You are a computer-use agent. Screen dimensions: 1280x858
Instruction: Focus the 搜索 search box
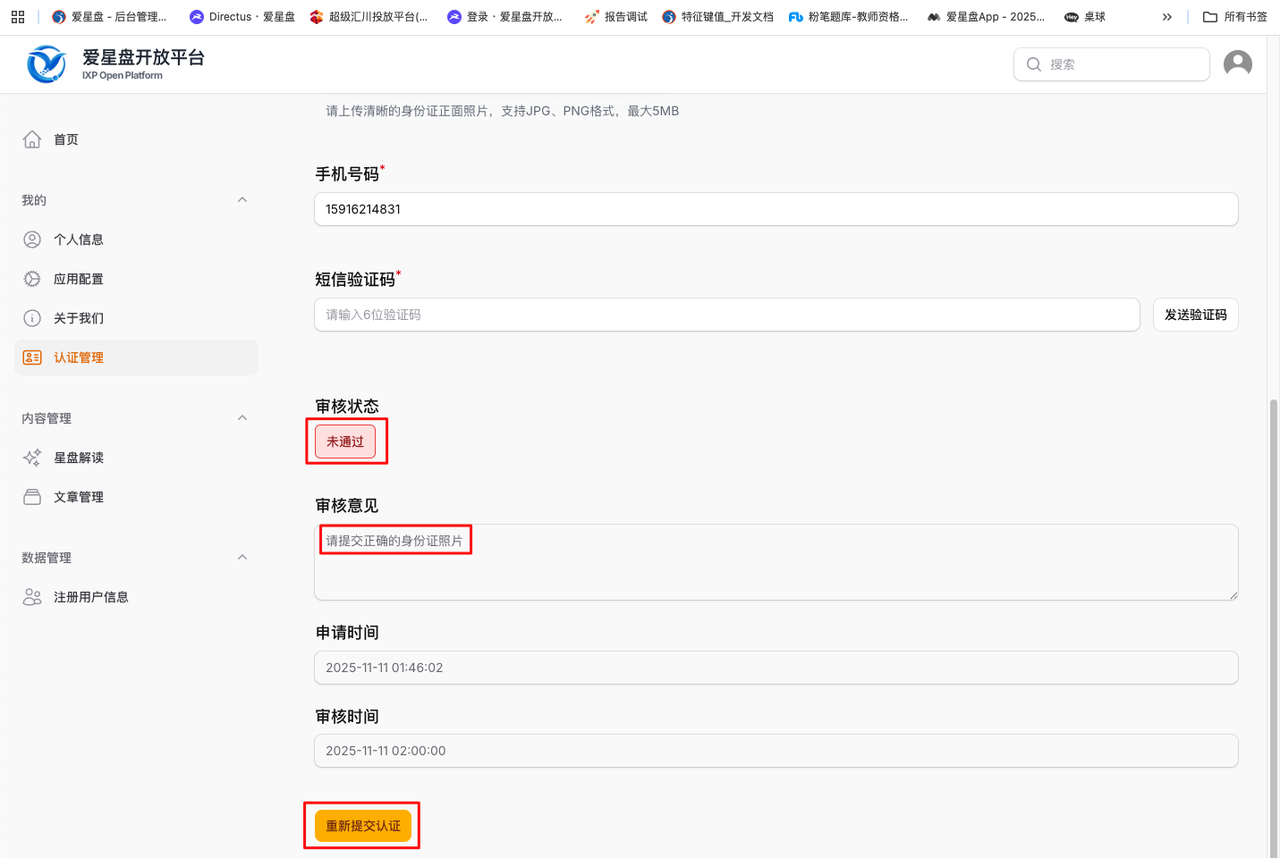click(1120, 64)
